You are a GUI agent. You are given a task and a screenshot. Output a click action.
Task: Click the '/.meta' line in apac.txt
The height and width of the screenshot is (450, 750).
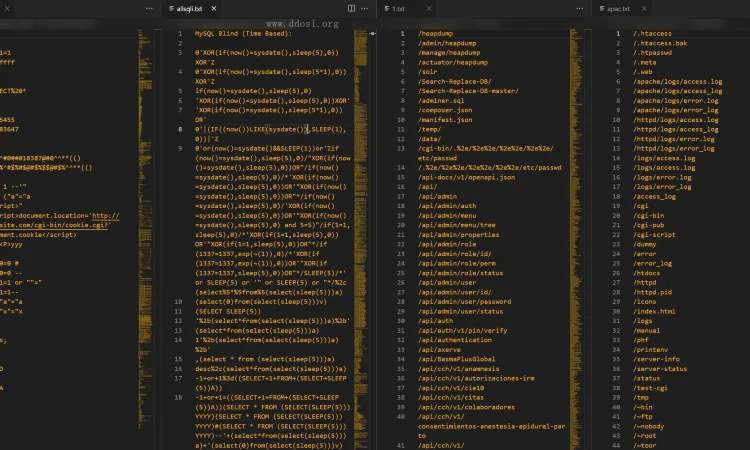pos(644,62)
